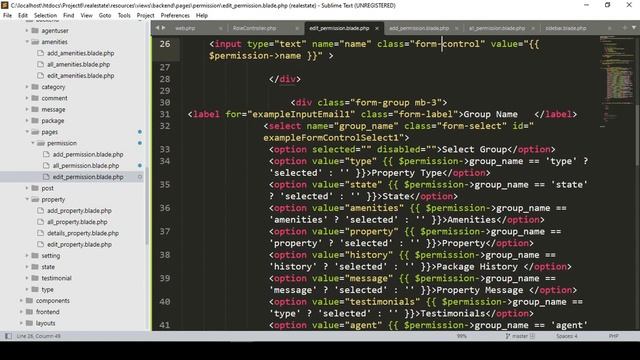Image resolution: width=640 pixels, height=360 pixels.
Task: Click the git branch icon beside master
Action: pyautogui.click(x=508, y=336)
